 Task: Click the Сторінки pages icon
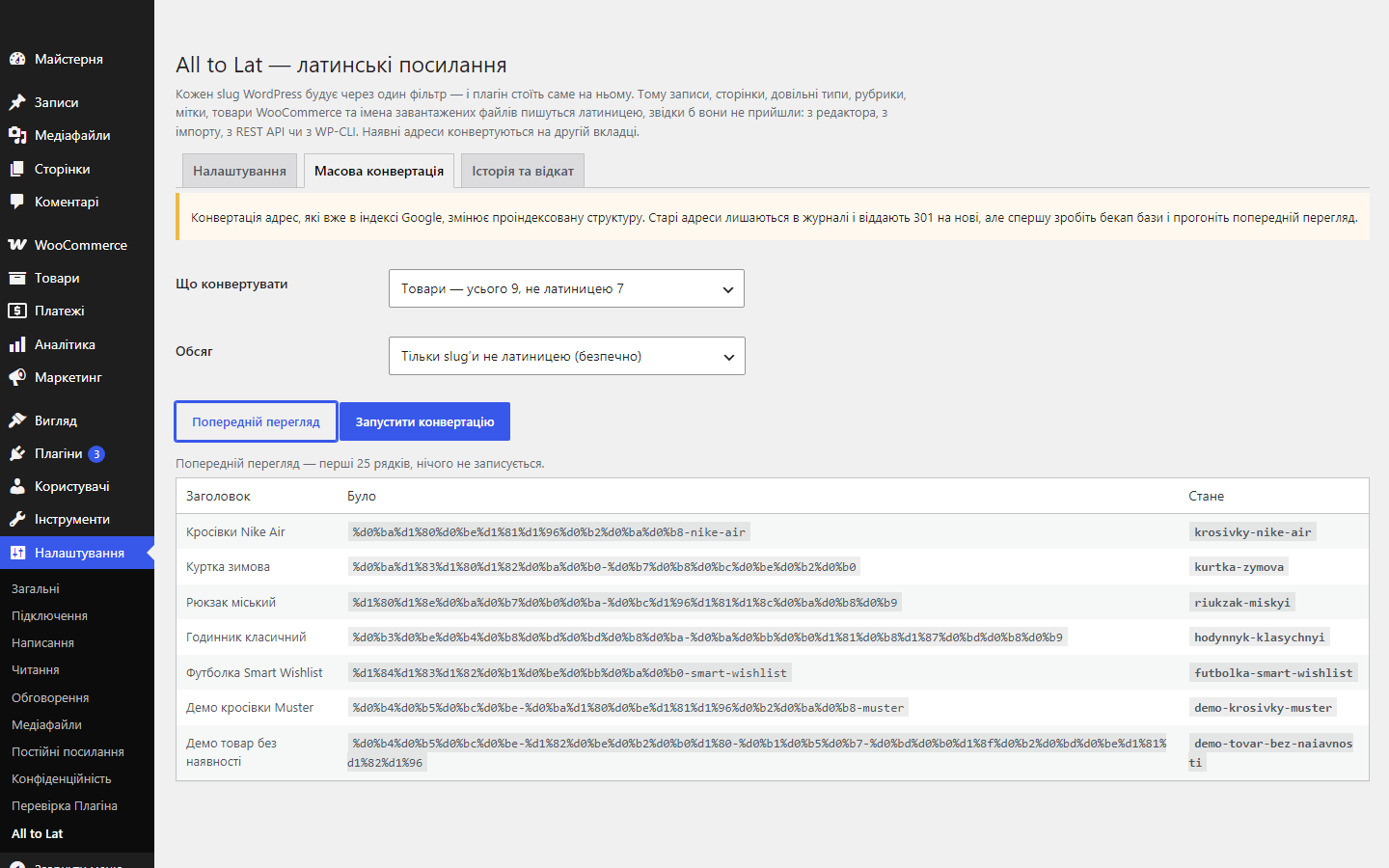point(17,169)
